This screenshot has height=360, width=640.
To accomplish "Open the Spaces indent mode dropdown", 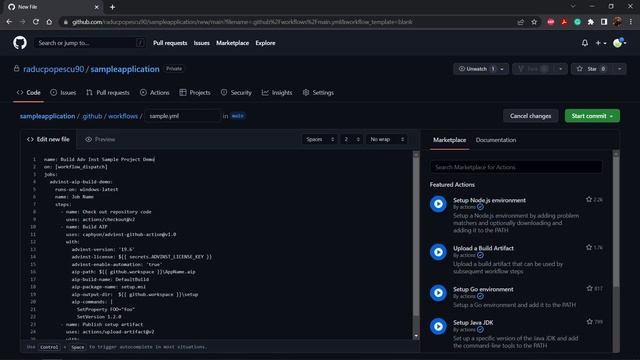I will tap(320, 140).
